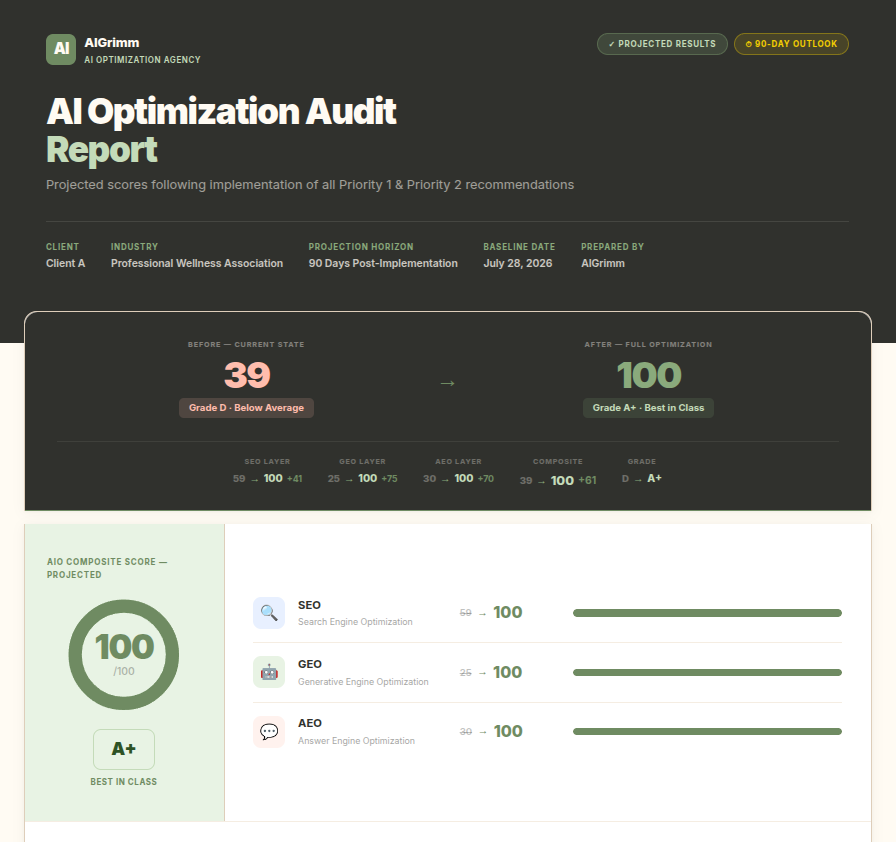Click the Projected scores subtitle text

pos(310,185)
